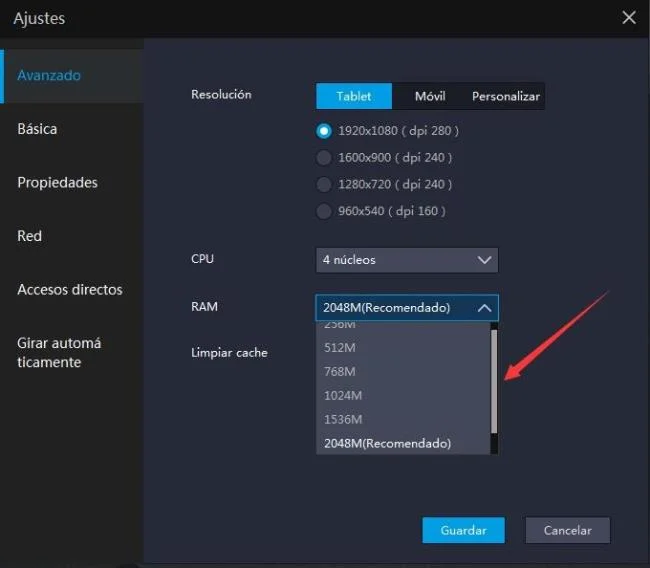Click the RAM list scrollbar thumb

(494, 381)
